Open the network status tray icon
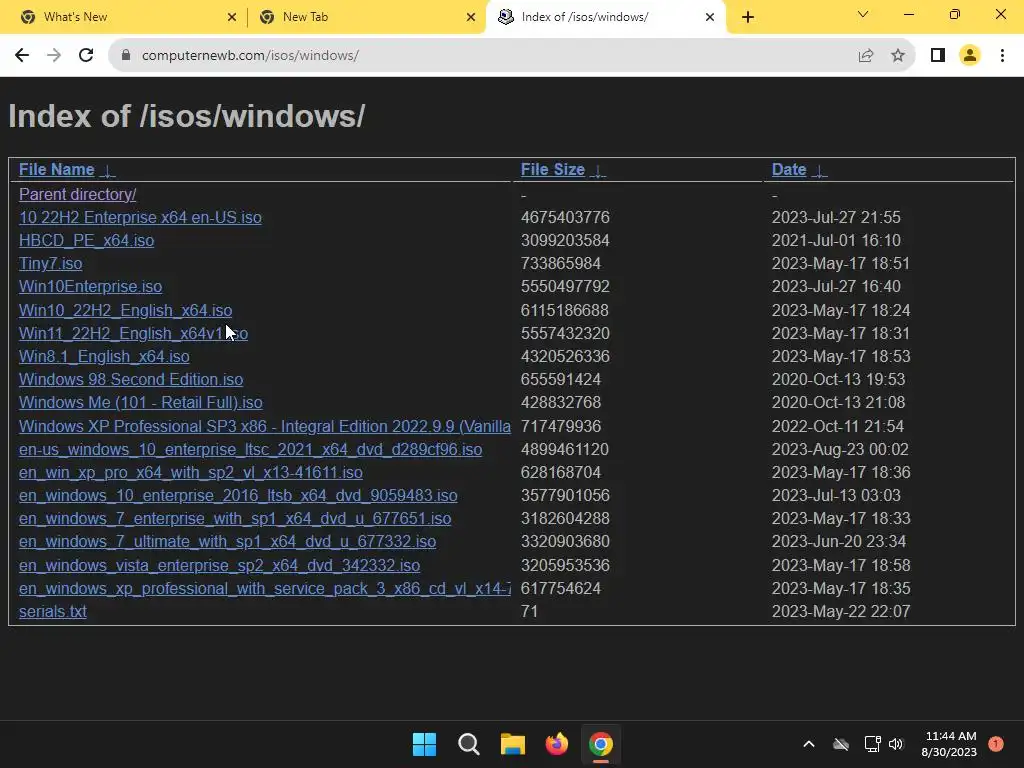 coord(872,744)
